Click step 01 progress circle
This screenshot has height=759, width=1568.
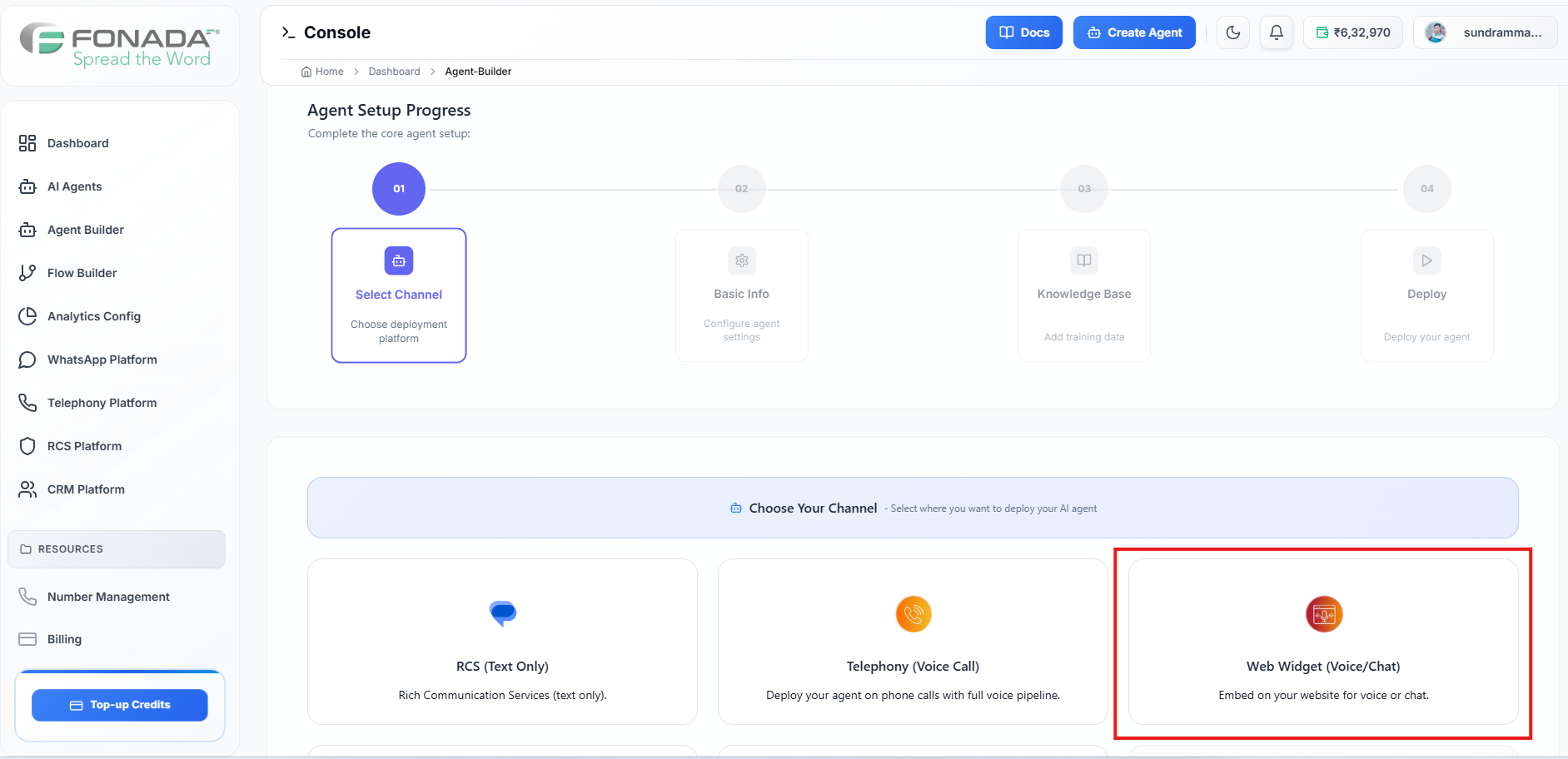click(x=399, y=189)
